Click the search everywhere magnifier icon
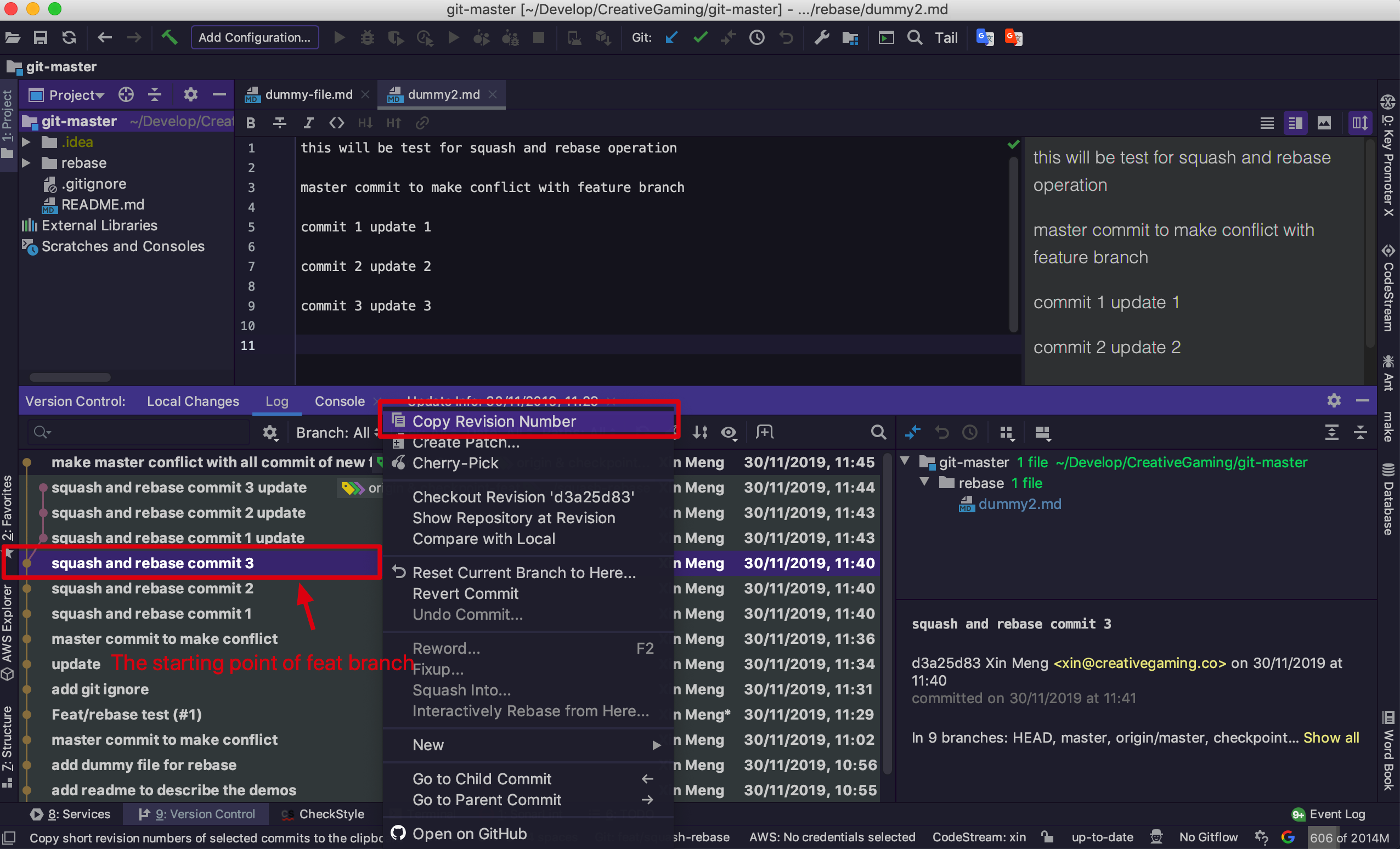 coord(914,37)
